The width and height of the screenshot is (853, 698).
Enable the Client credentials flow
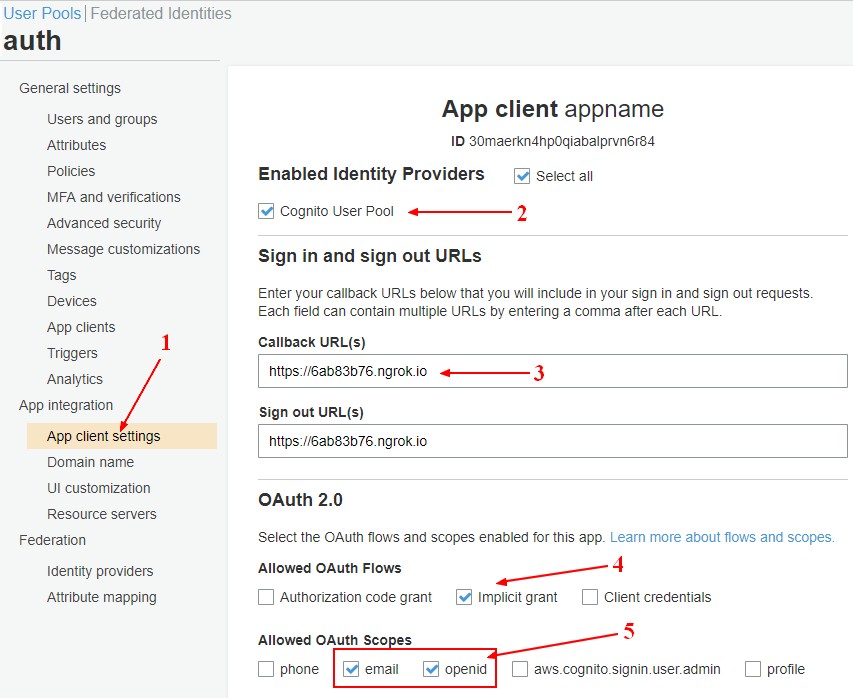tap(589, 597)
